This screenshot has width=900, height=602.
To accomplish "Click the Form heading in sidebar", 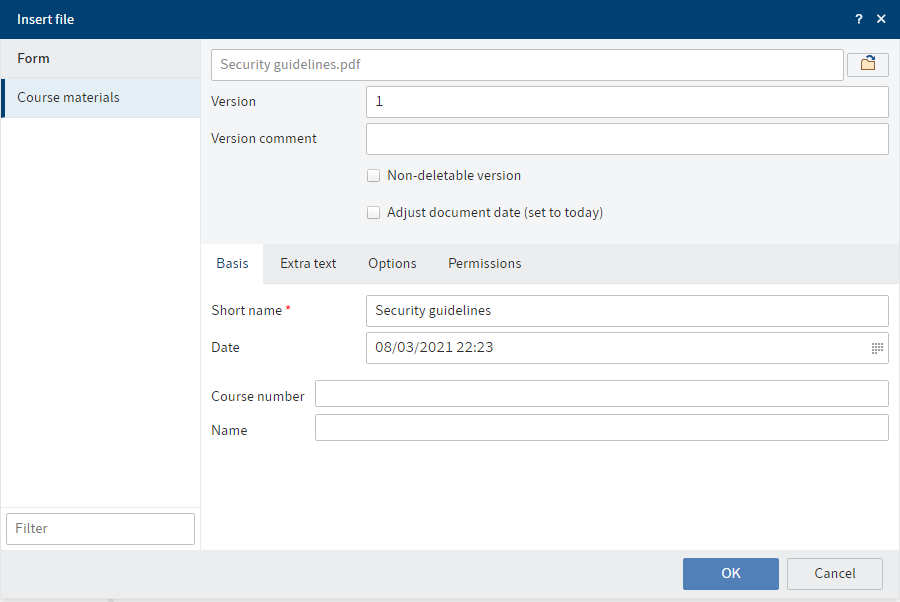I will [x=33, y=59].
